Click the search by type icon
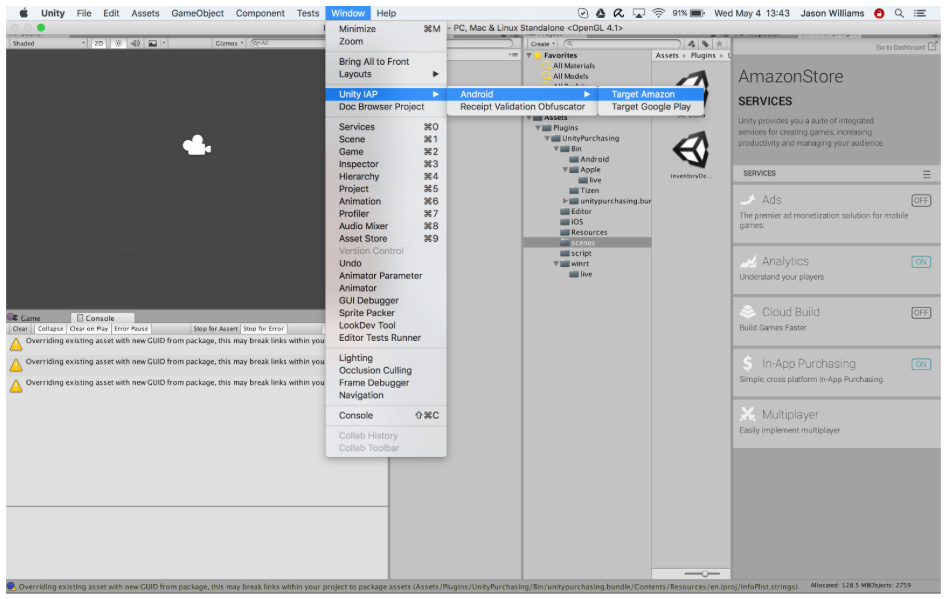This screenshot has width=946, height=599. (x=691, y=44)
